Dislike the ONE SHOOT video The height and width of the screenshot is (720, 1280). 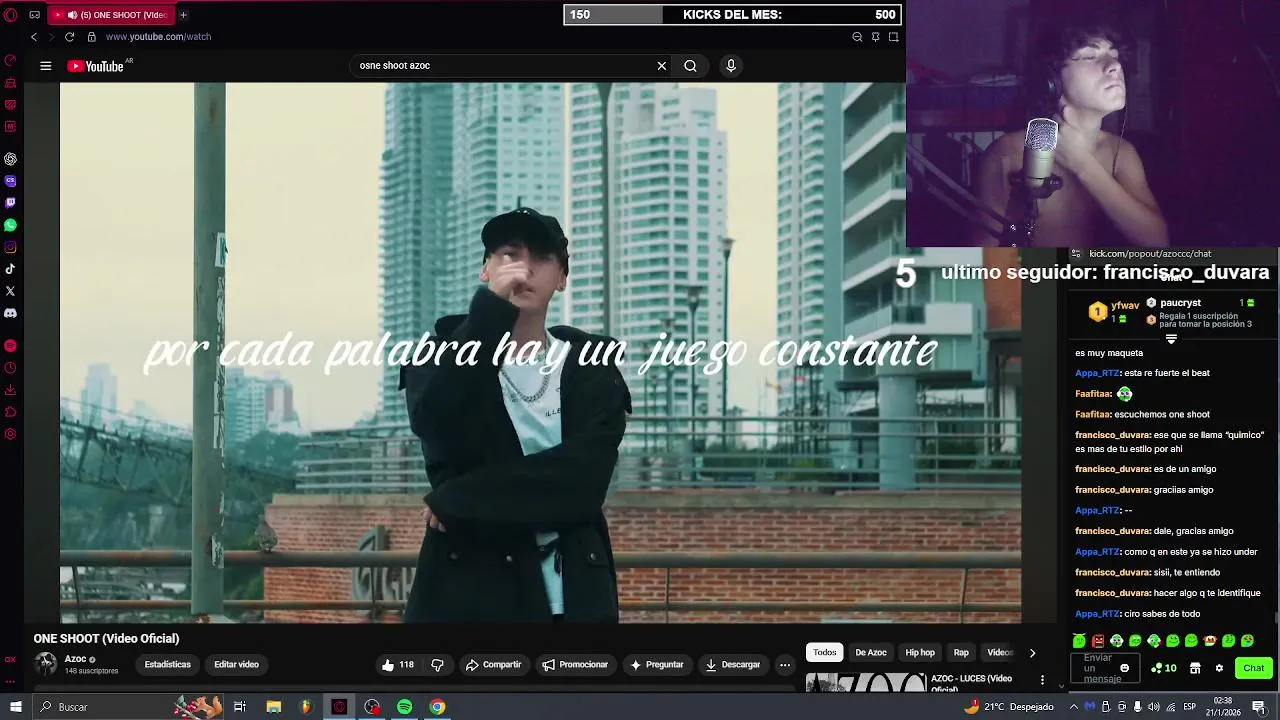tap(437, 665)
